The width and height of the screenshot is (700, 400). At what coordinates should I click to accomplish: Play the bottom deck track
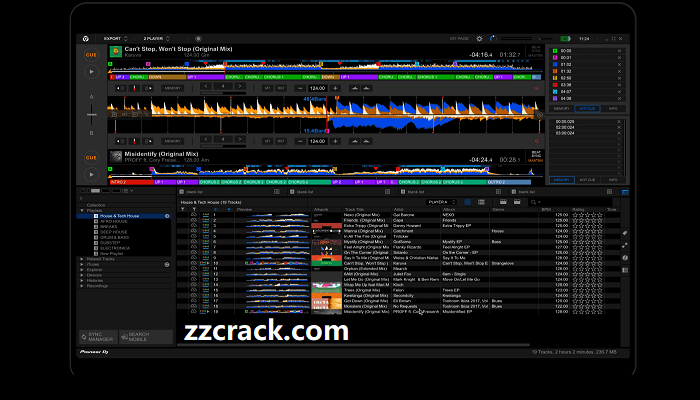coord(92,175)
